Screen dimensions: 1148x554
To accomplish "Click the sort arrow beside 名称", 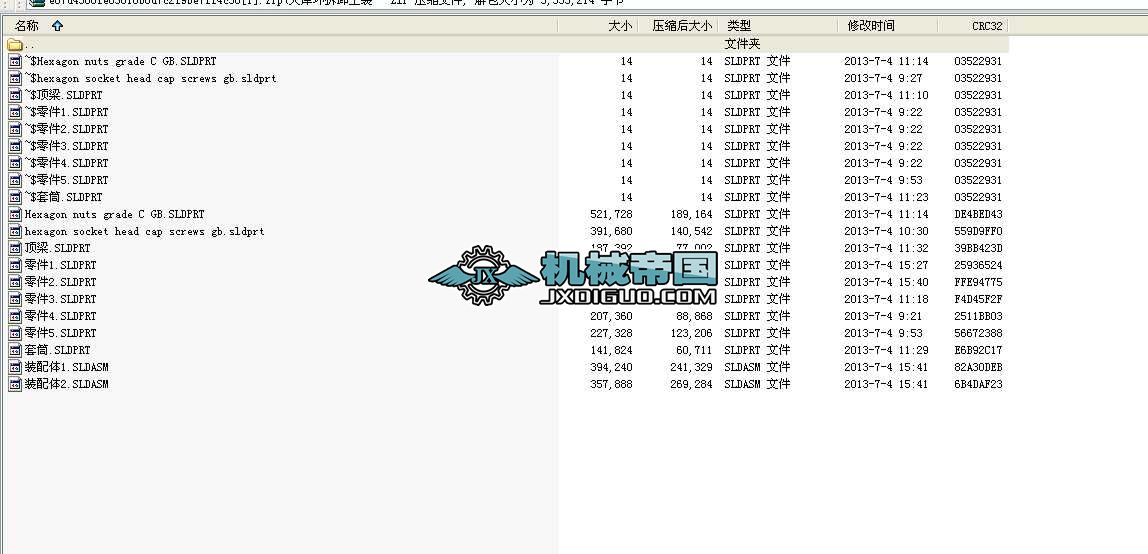I will [x=58, y=26].
